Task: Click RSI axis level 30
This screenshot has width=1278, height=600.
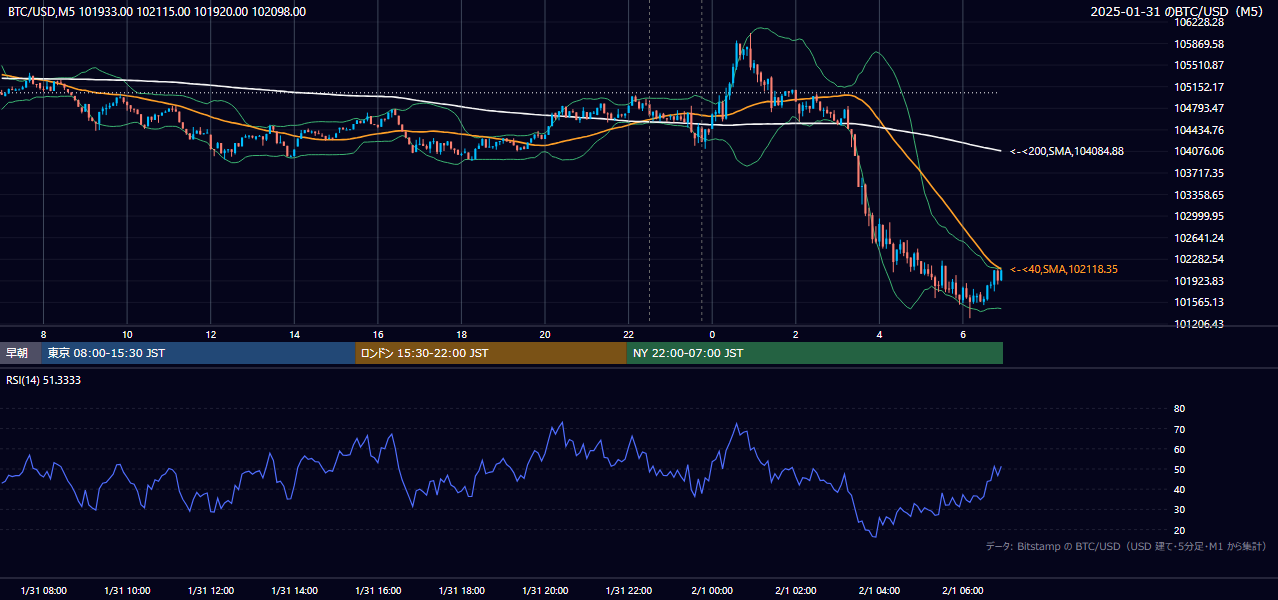Action: [1179, 509]
